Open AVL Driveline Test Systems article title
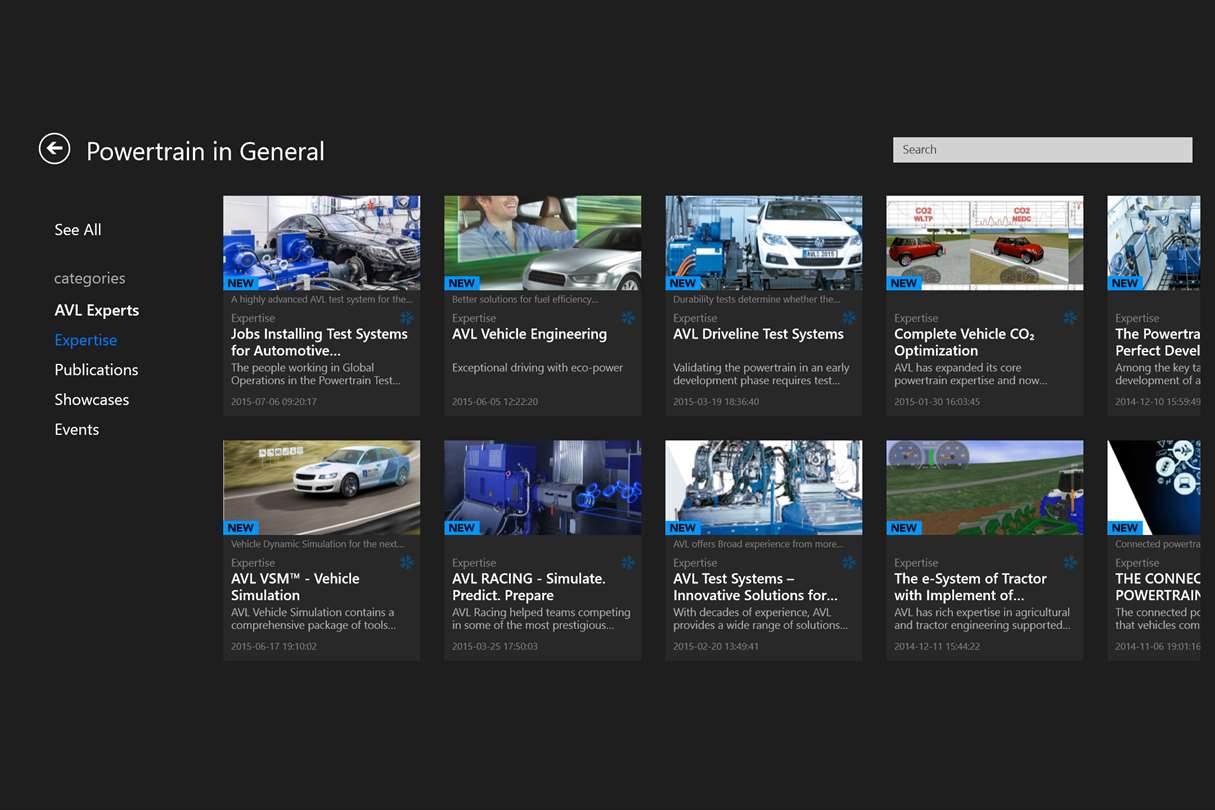1215x810 pixels. tap(758, 334)
